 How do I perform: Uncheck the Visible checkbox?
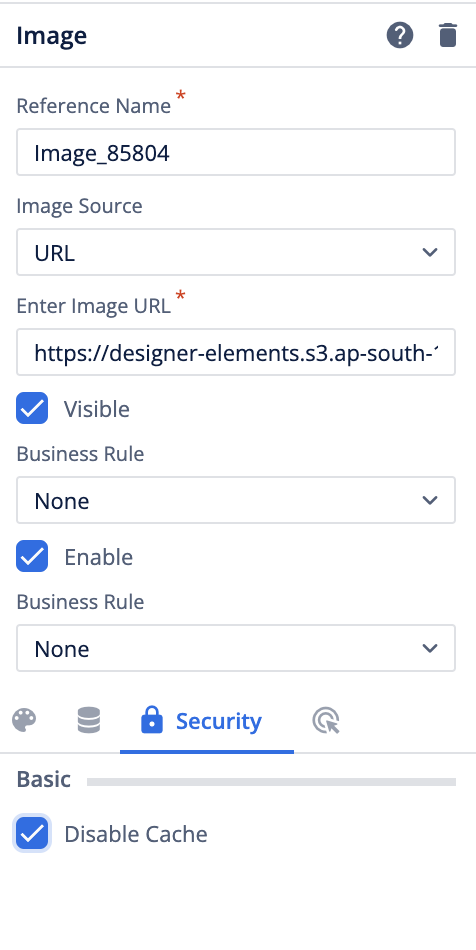point(32,408)
